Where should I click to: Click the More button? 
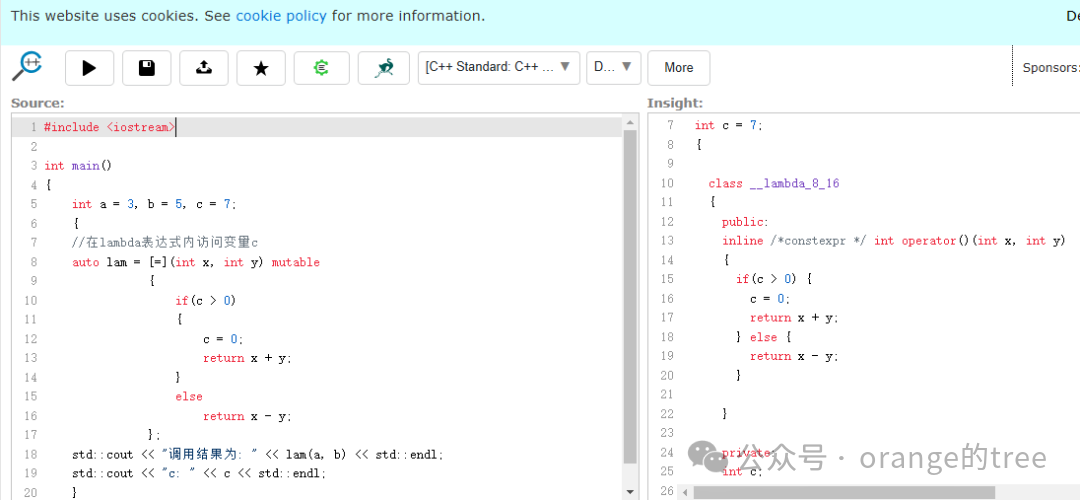click(678, 67)
